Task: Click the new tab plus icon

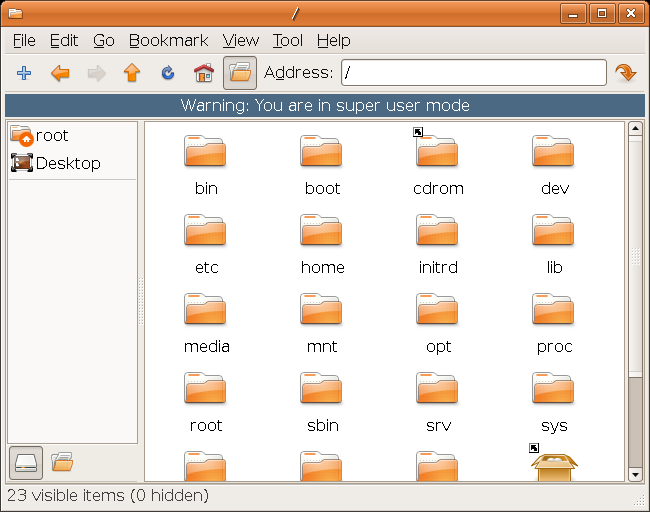Action: tap(25, 73)
